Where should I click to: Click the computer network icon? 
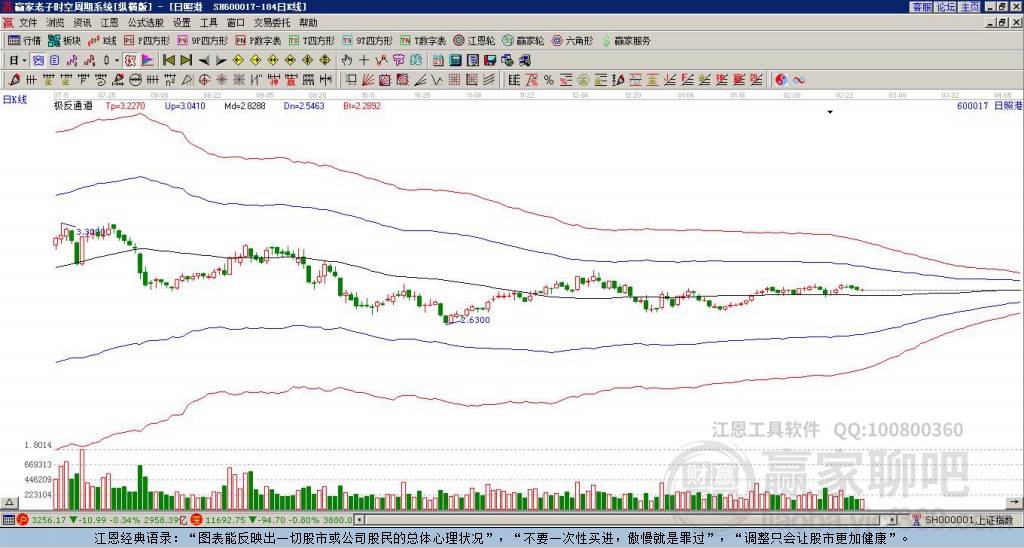pos(524,61)
